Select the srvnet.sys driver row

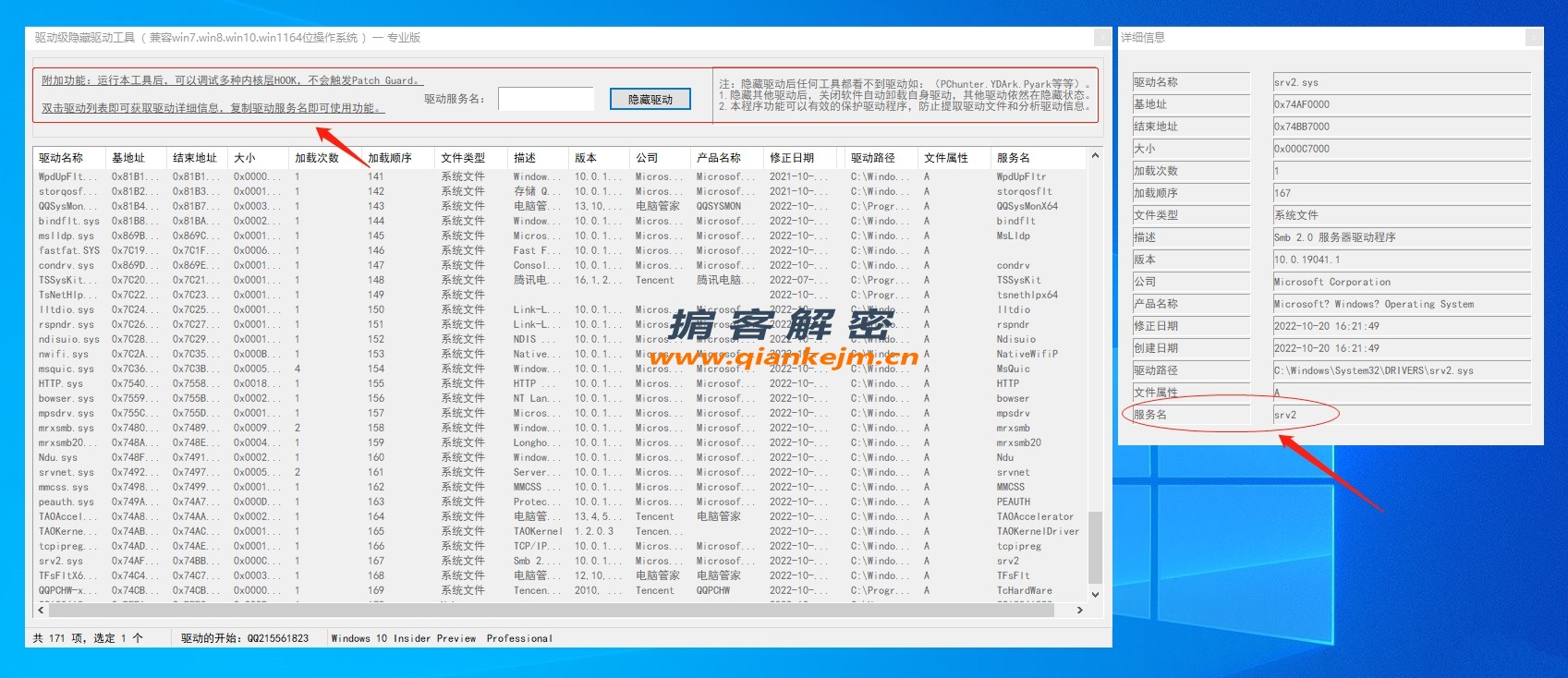pos(561,472)
